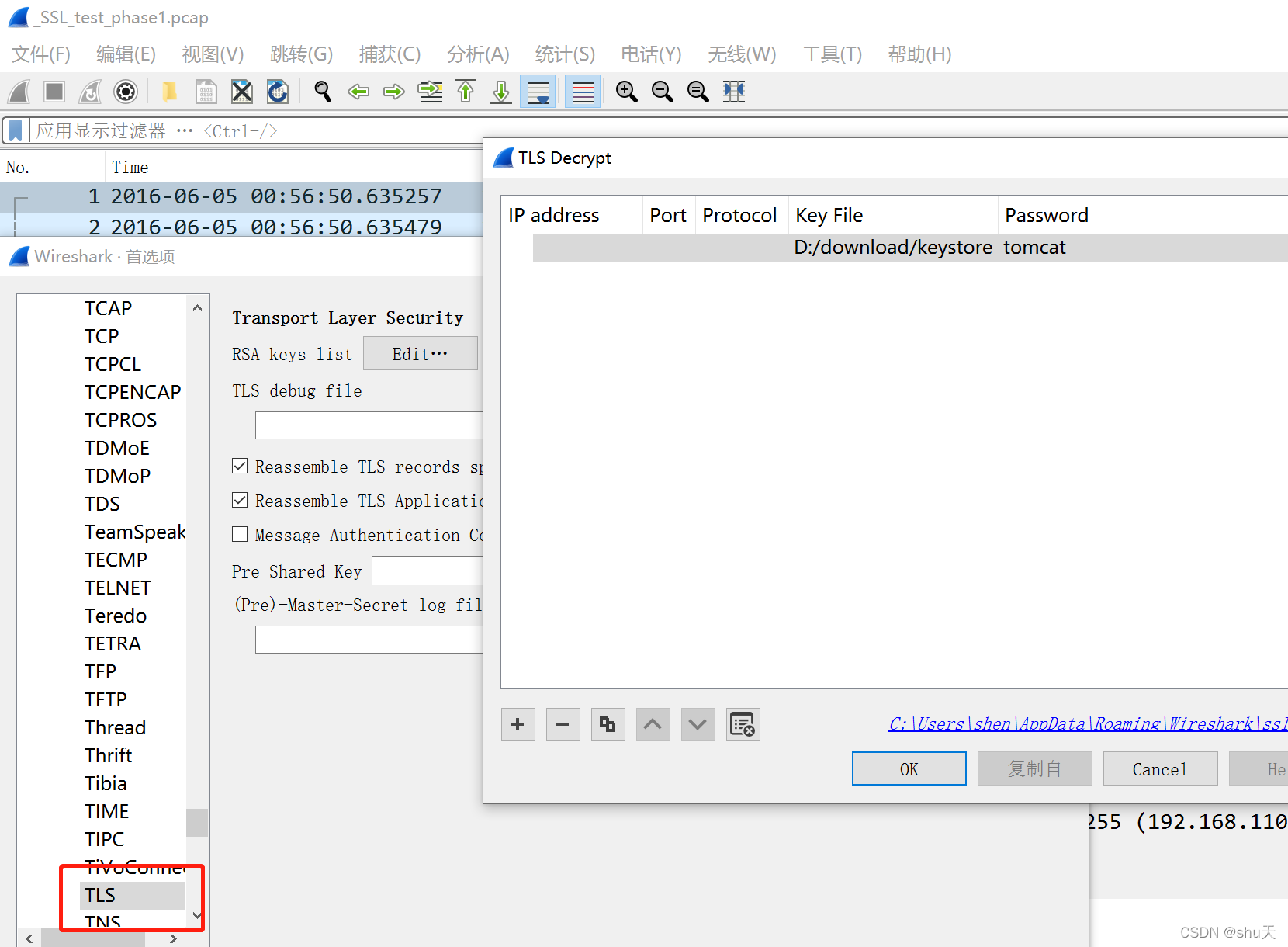This screenshot has width=1288, height=947.
Task: Toggle auto scroll during live capture
Action: (x=538, y=92)
